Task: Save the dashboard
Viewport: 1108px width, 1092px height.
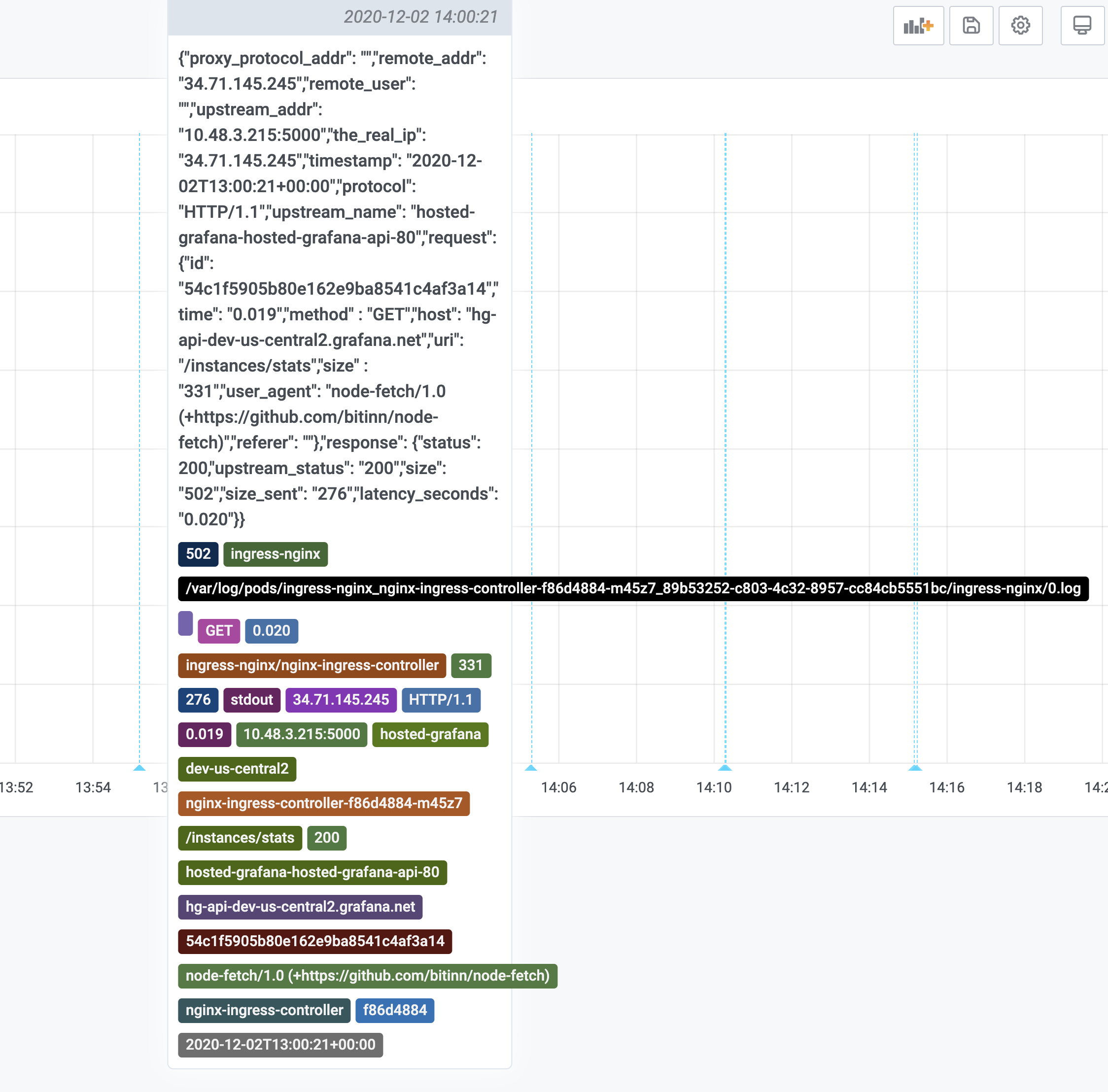Action: [971, 25]
